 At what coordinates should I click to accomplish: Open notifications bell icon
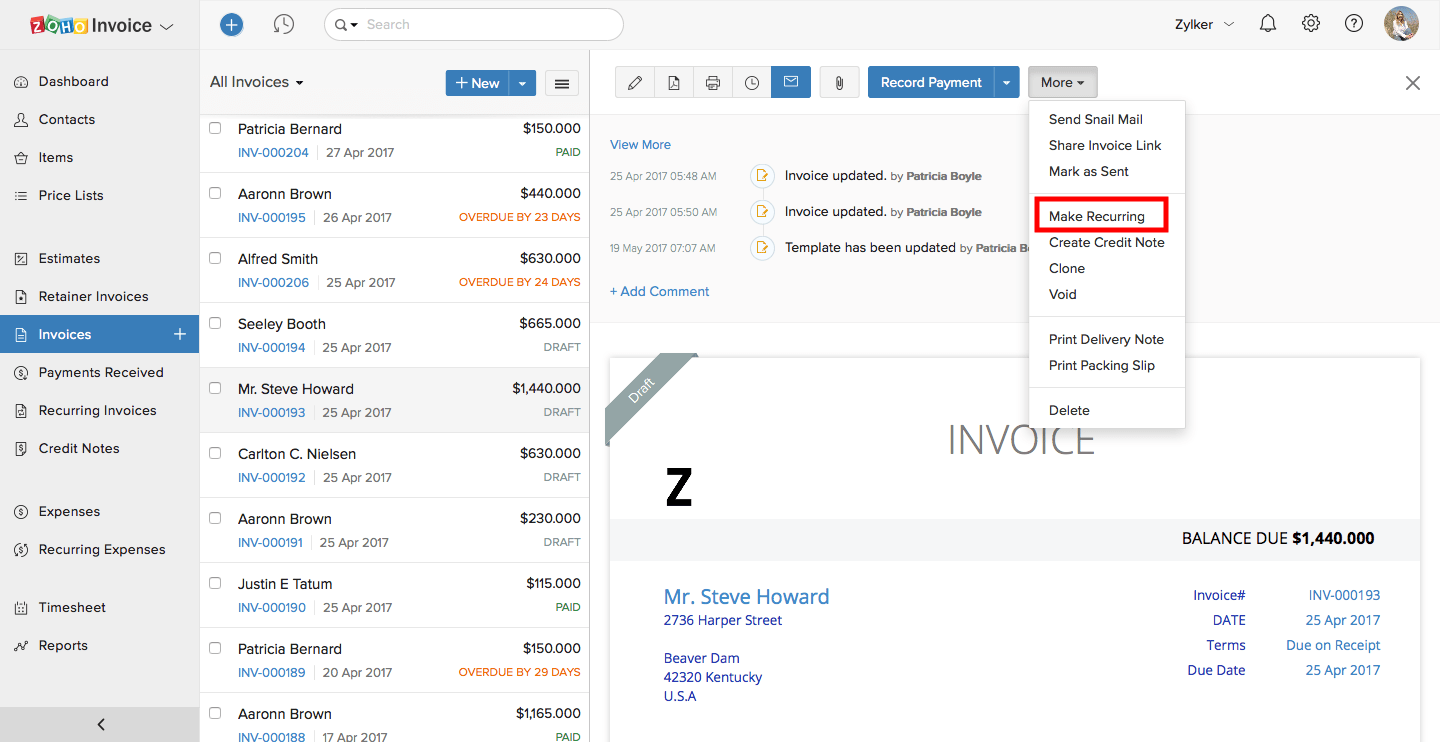pyautogui.click(x=1267, y=23)
